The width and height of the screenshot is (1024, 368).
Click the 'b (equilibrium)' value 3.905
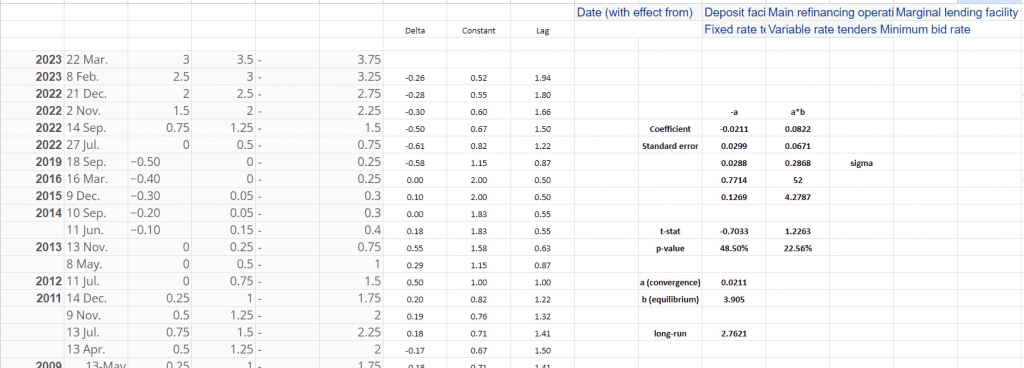[733, 299]
